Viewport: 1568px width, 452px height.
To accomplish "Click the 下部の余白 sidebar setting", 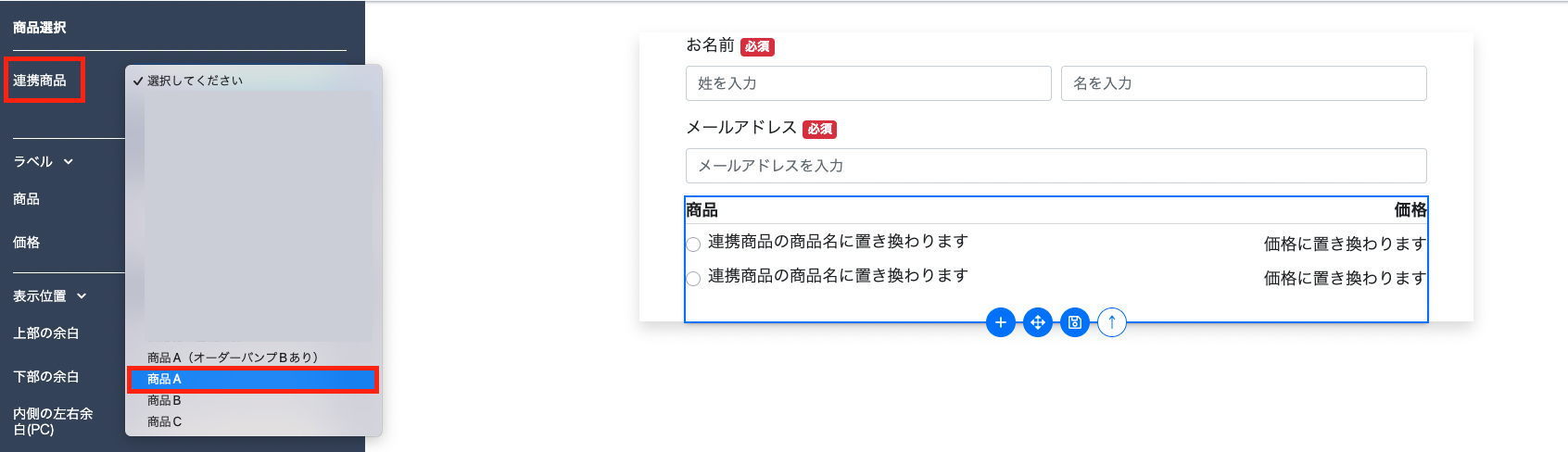I will (x=46, y=377).
